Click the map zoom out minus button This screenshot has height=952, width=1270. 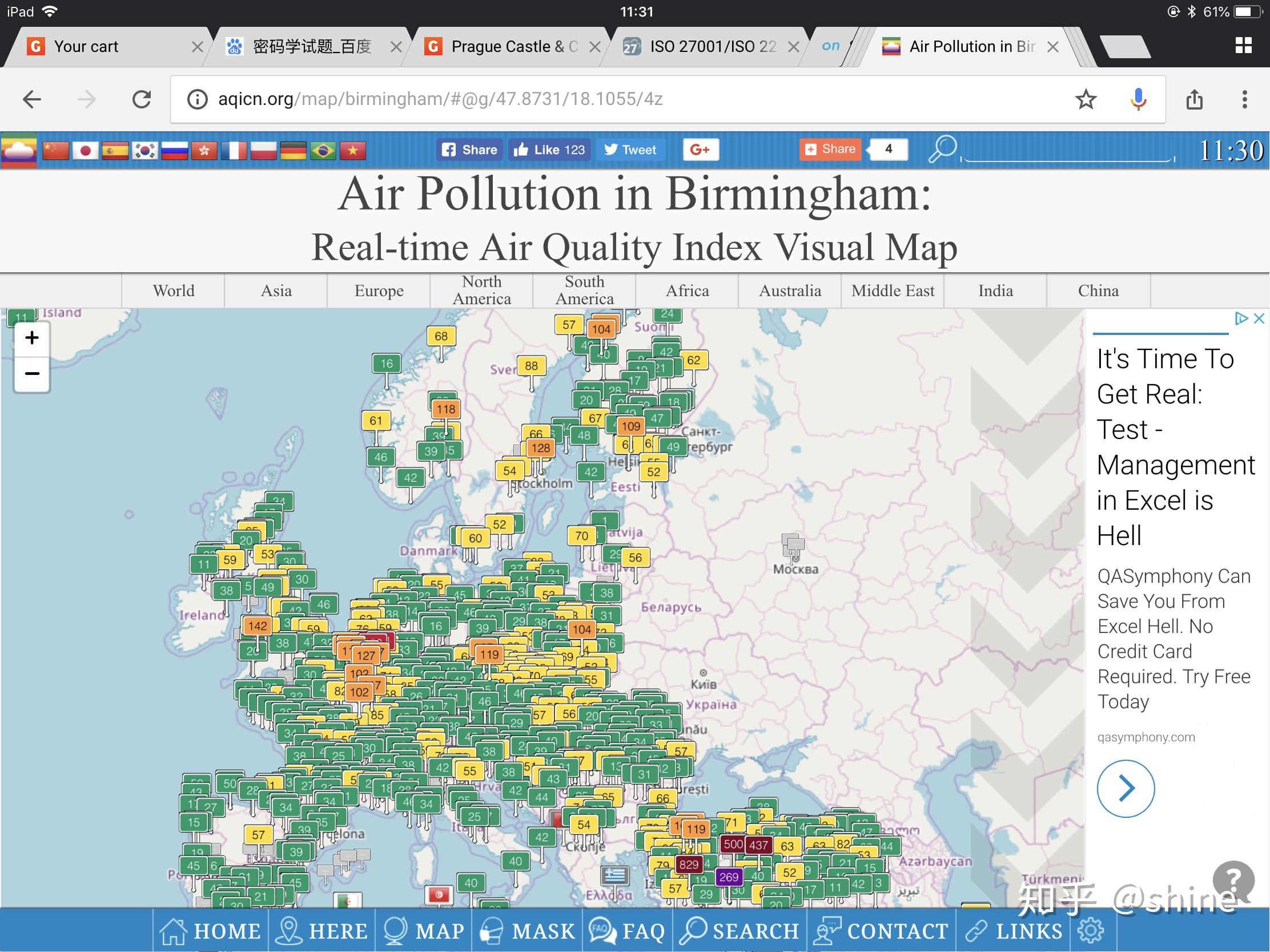[x=32, y=374]
